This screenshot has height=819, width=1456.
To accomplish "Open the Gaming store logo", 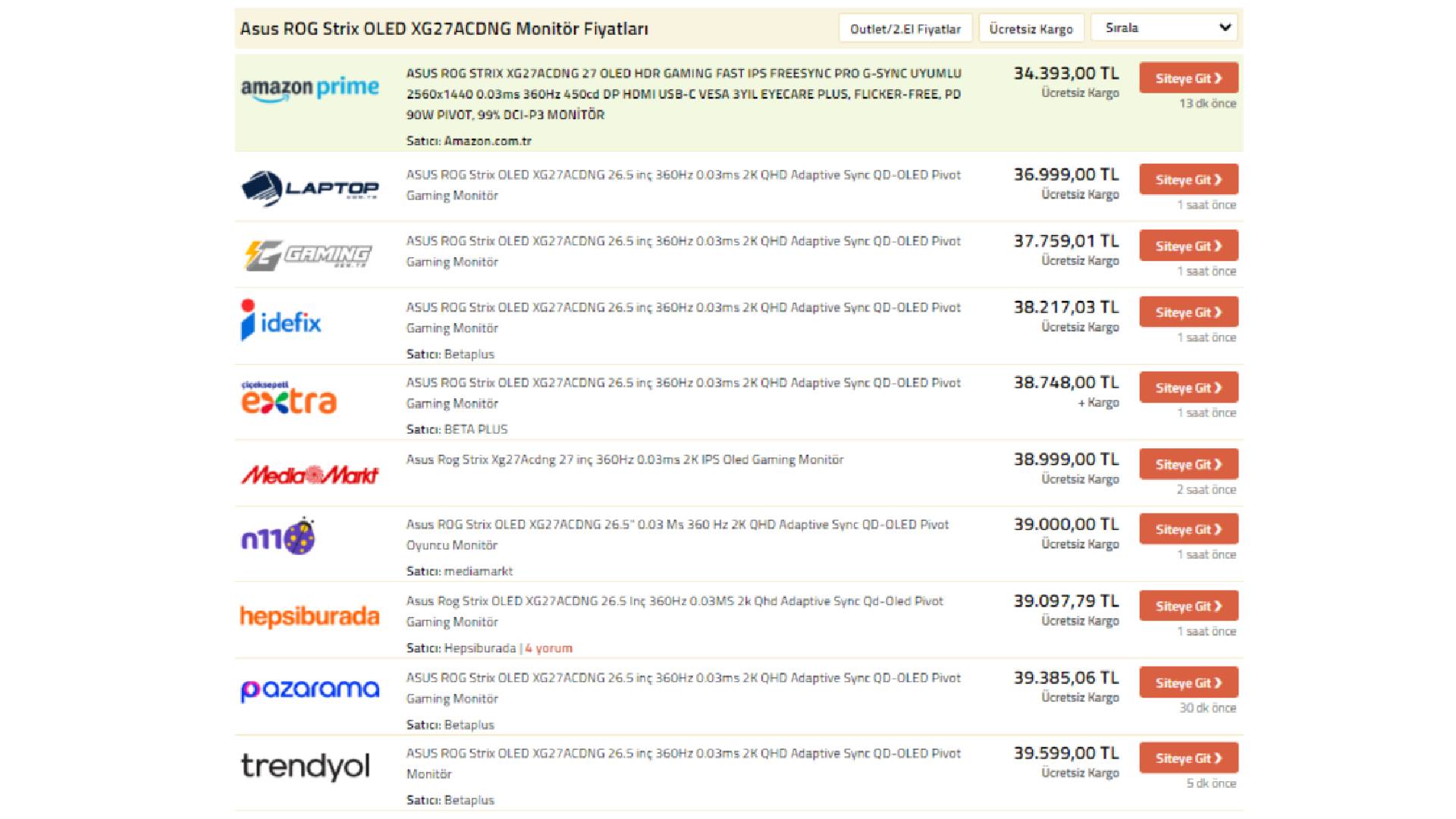I will point(307,255).
